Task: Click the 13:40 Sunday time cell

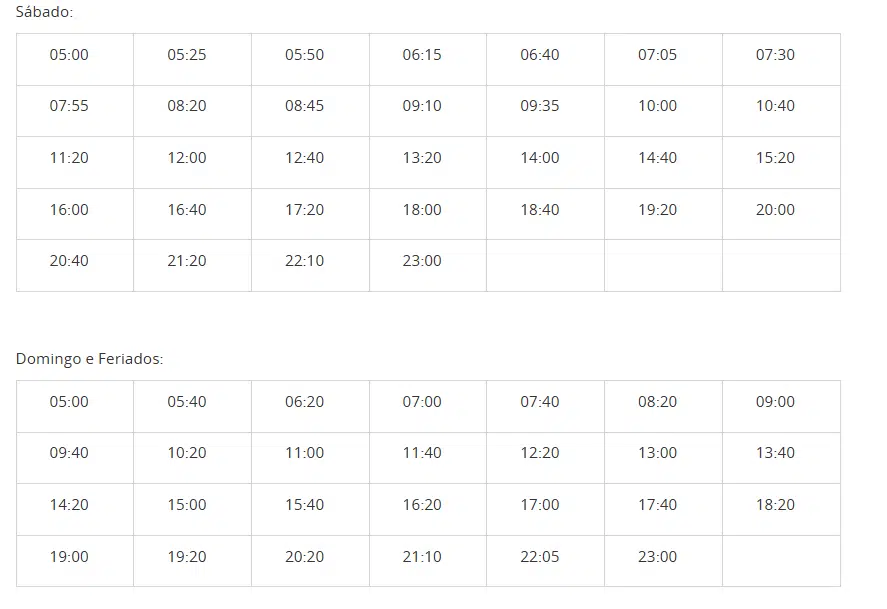Action: point(775,453)
